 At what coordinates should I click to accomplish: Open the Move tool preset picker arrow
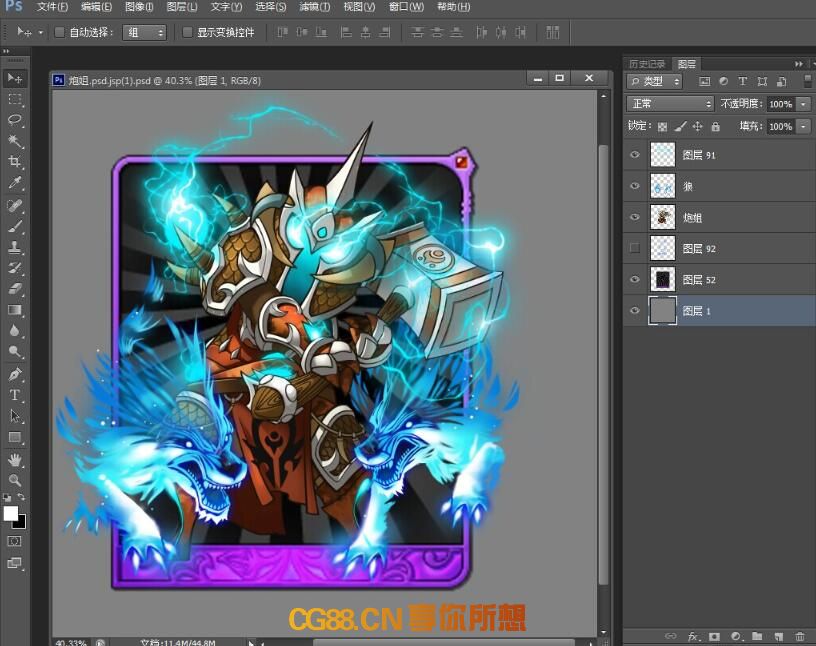41,33
